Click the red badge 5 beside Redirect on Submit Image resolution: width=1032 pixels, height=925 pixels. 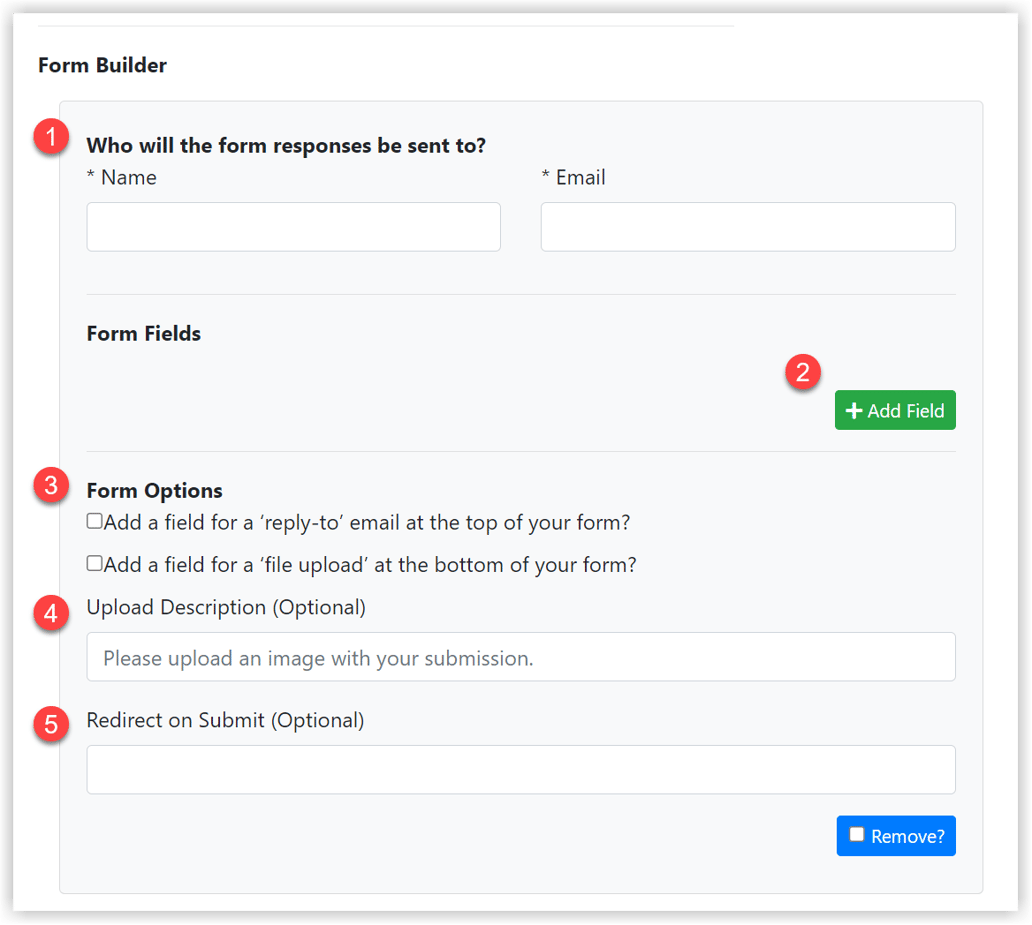click(49, 726)
